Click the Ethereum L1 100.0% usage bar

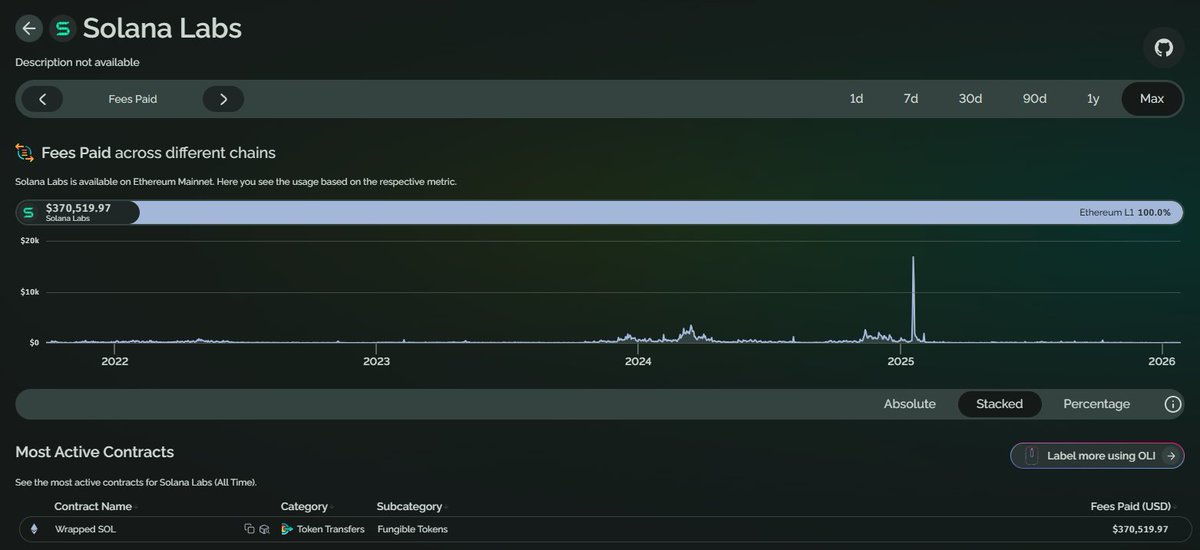point(661,212)
